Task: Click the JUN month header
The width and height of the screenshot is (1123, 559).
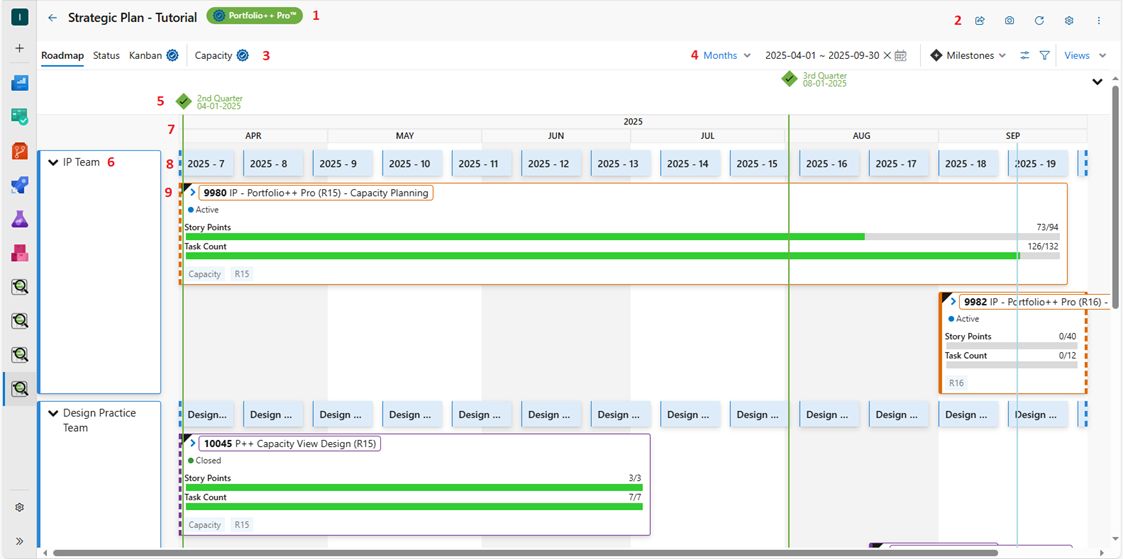Action: click(x=556, y=135)
